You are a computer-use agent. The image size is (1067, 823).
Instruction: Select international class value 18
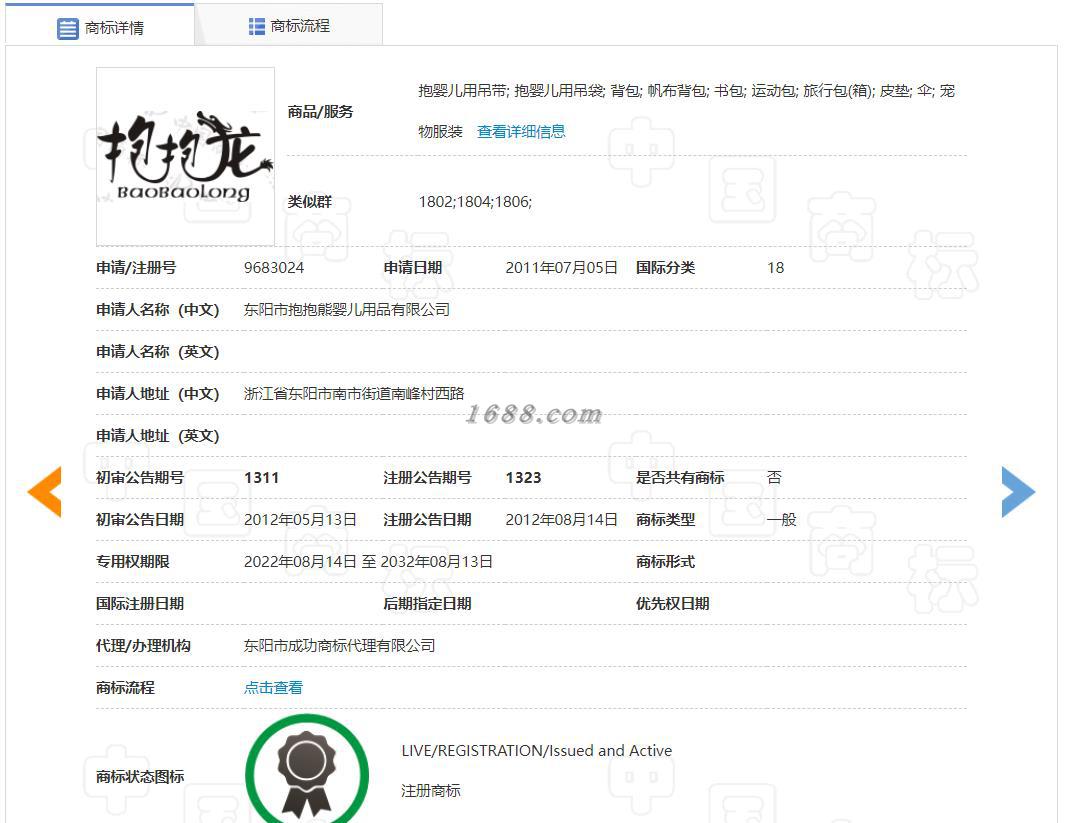[776, 268]
